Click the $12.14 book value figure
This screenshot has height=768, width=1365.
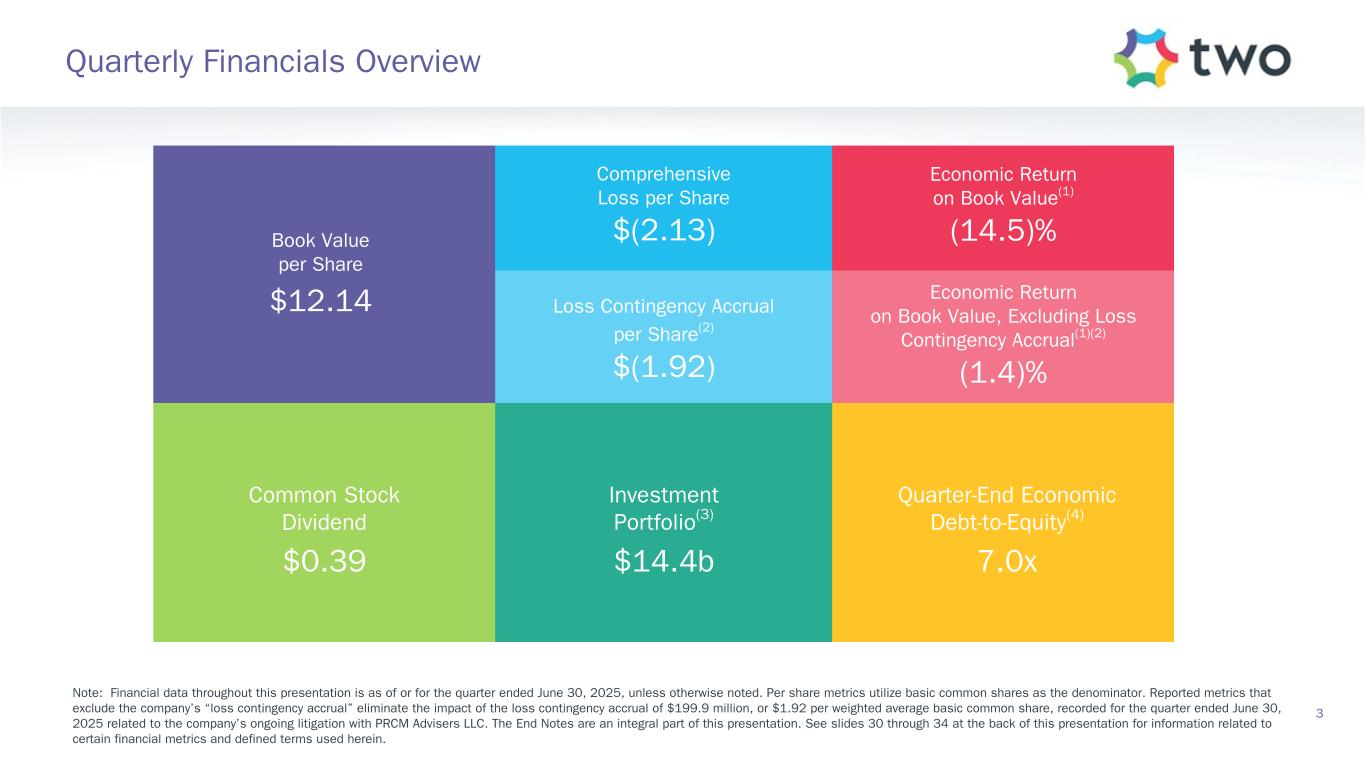321,299
